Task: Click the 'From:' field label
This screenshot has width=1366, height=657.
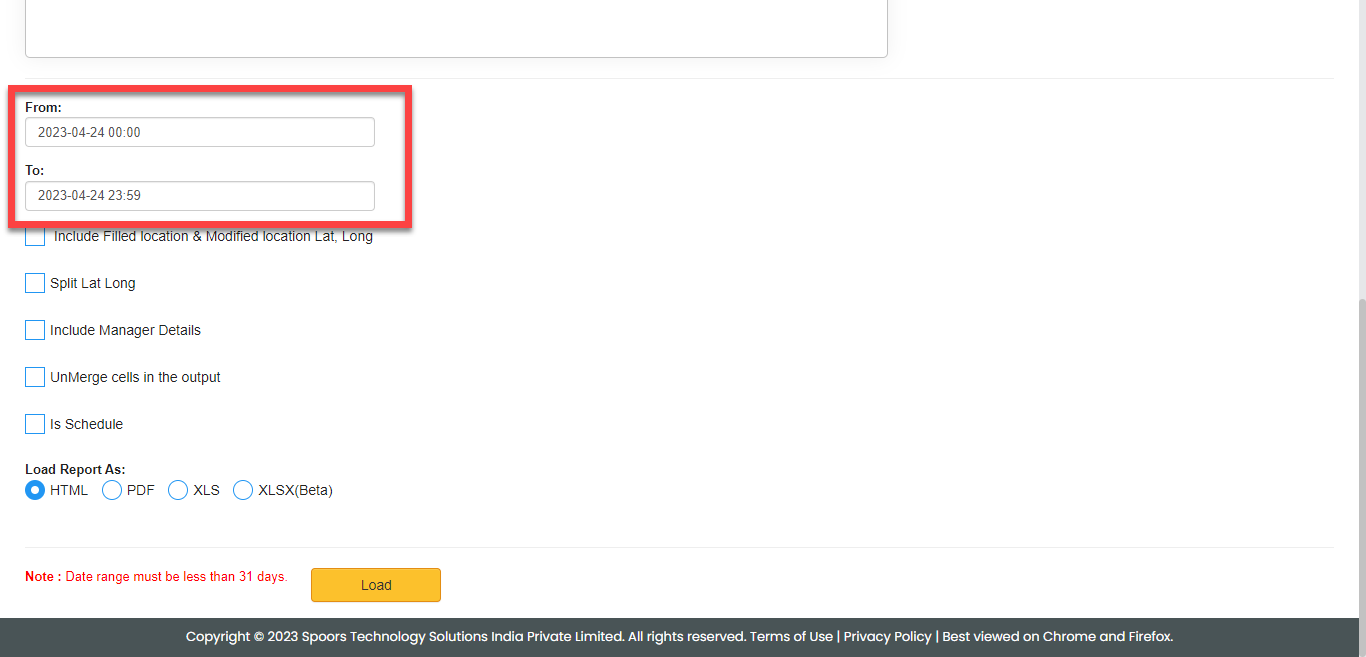Action: [x=43, y=107]
